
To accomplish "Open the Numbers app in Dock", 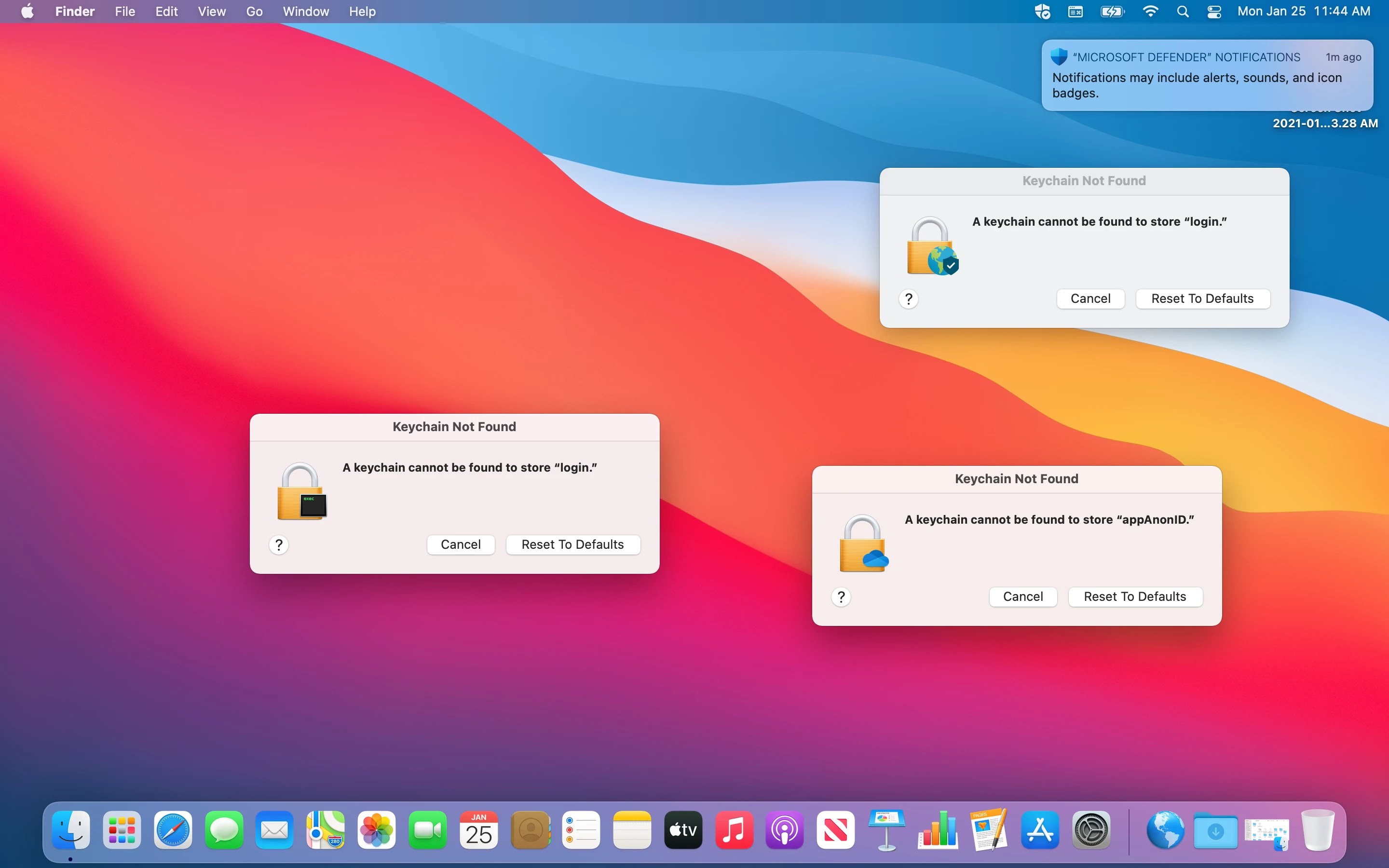I will [x=937, y=830].
